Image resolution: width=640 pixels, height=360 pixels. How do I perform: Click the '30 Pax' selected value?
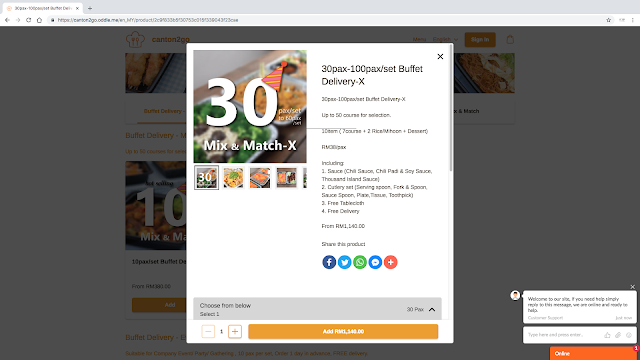[415, 309]
